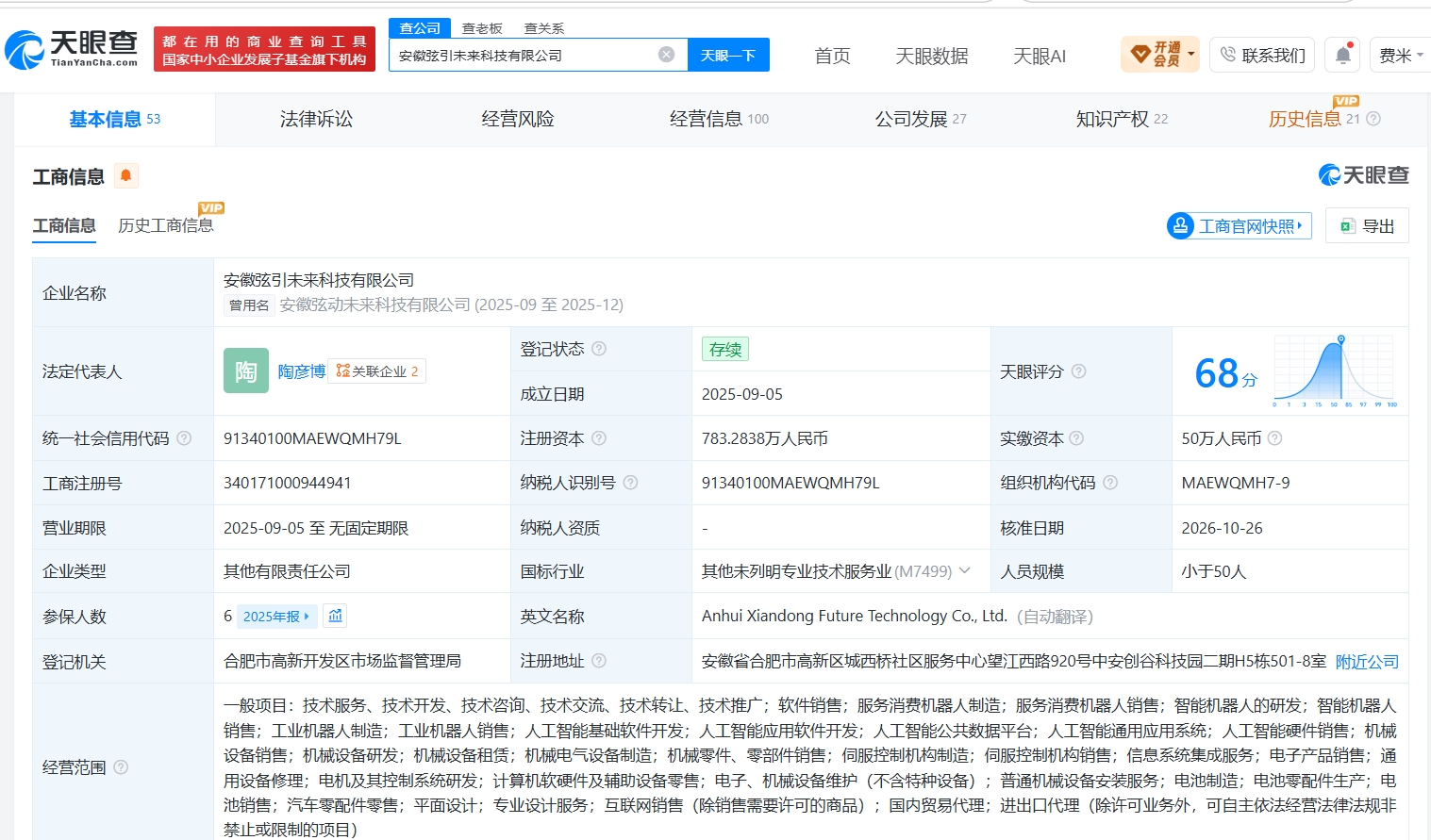Screen dimensions: 1431x840
Task: Click the Tianyancha logo
Action: tap(72, 49)
